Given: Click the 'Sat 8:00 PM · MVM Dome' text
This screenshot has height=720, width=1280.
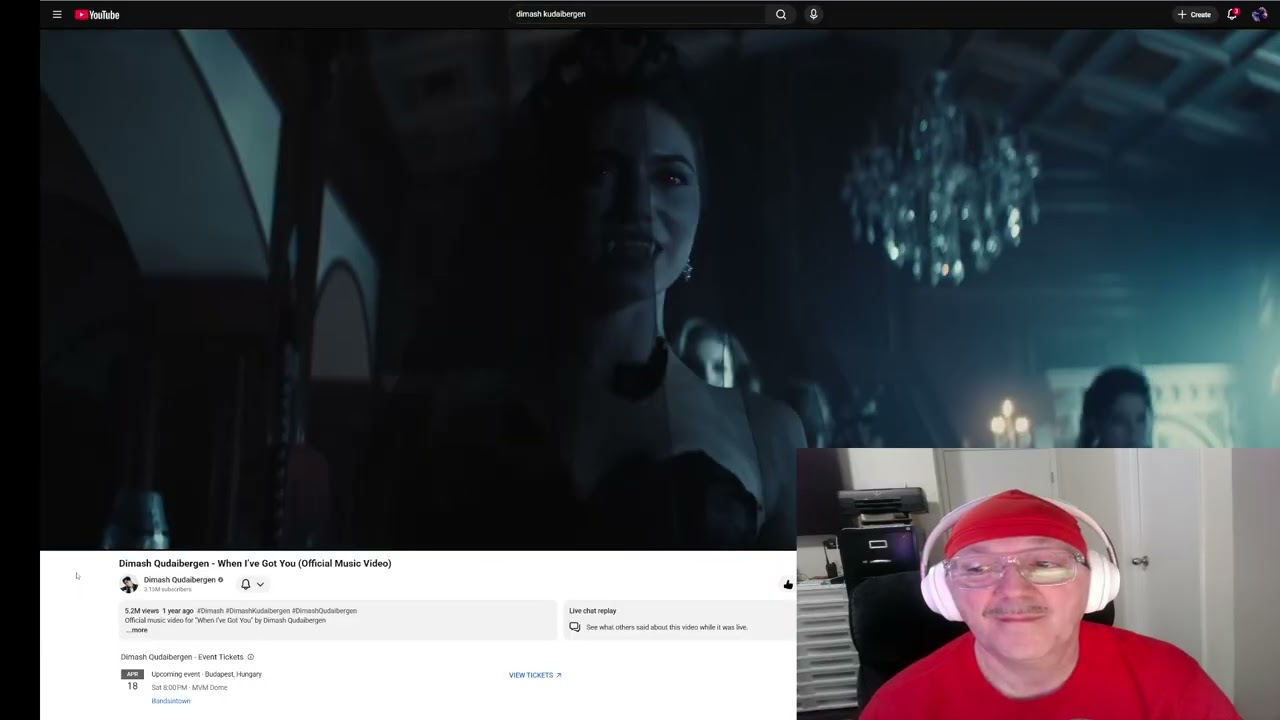Looking at the screenshot, I should pos(189,688).
